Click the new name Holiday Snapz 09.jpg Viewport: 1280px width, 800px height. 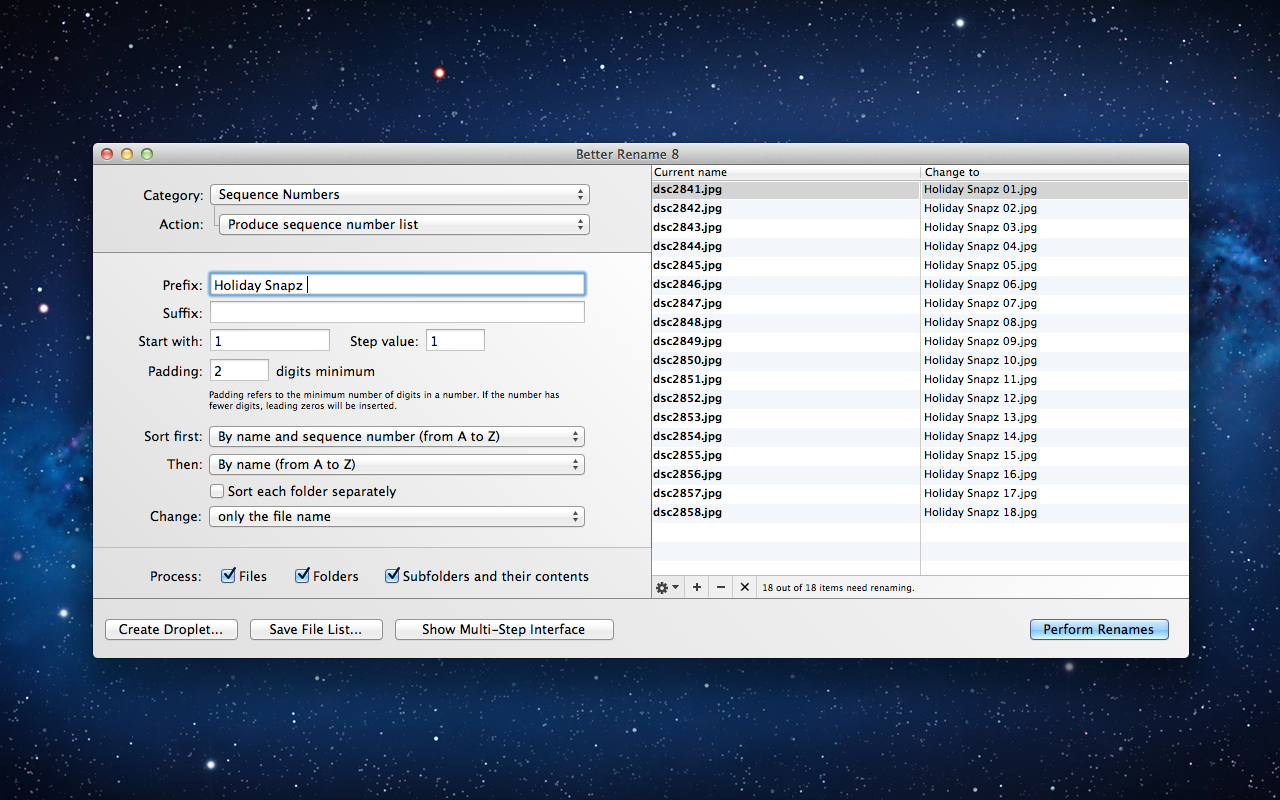tap(980, 341)
